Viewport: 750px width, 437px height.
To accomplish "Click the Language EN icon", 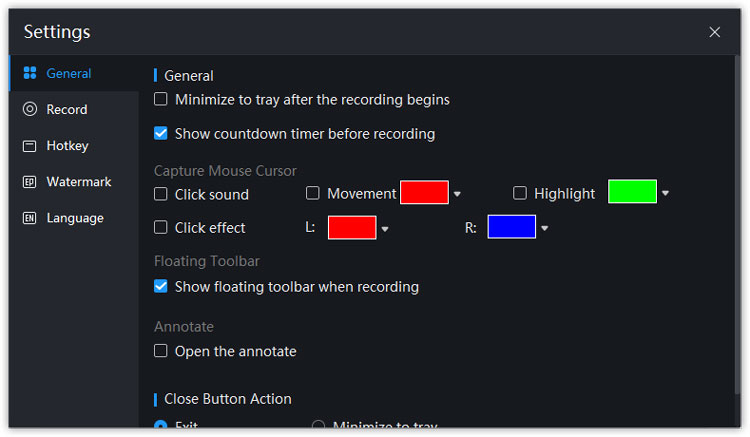I will click(x=30, y=218).
